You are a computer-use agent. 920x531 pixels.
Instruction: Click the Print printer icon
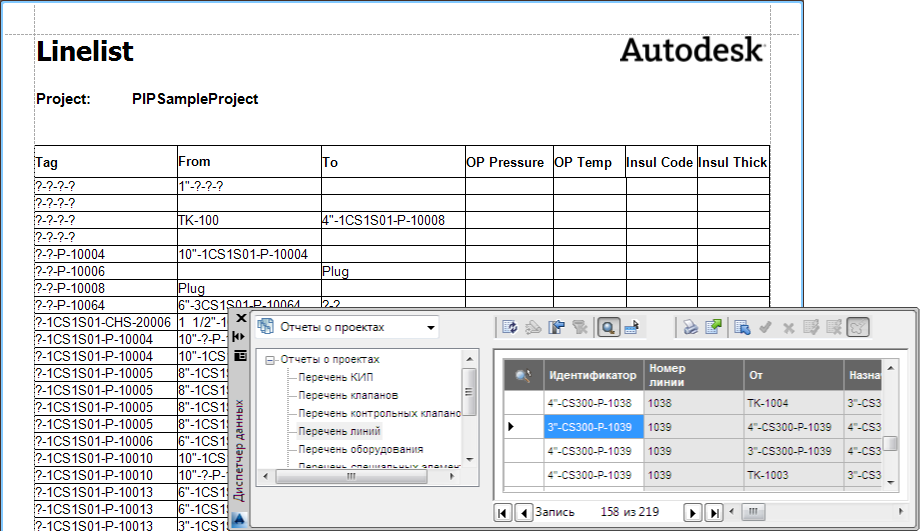(691, 327)
